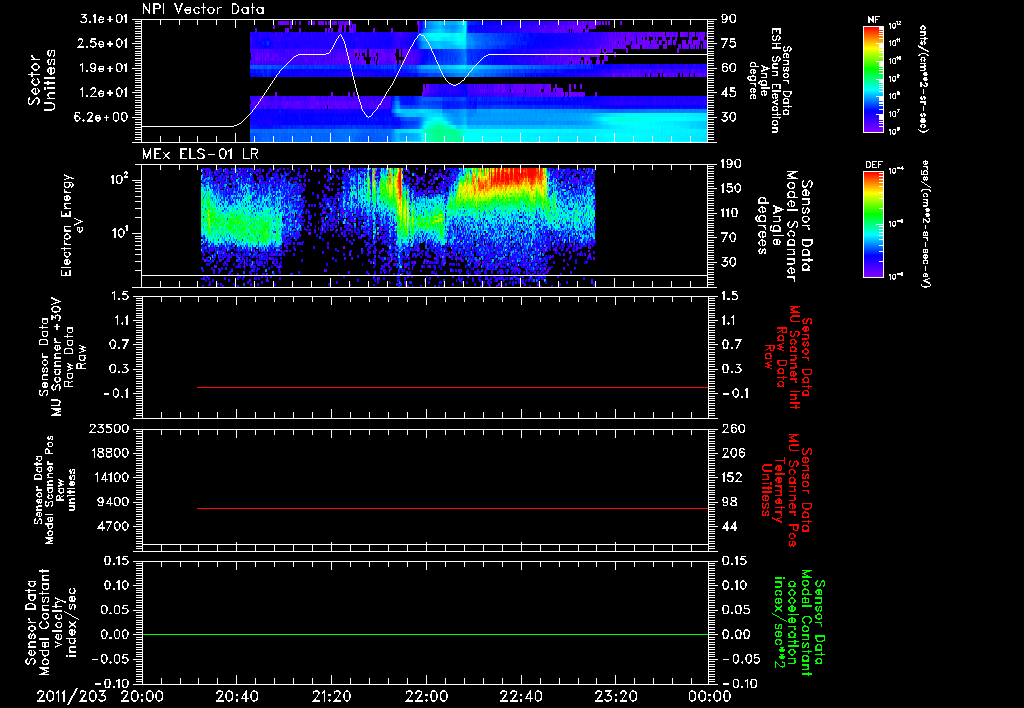Click the 'Model Scanner Angle degrees' axis title
Viewport: 1024px width, 708px height.
pyautogui.click(x=784, y=226)
